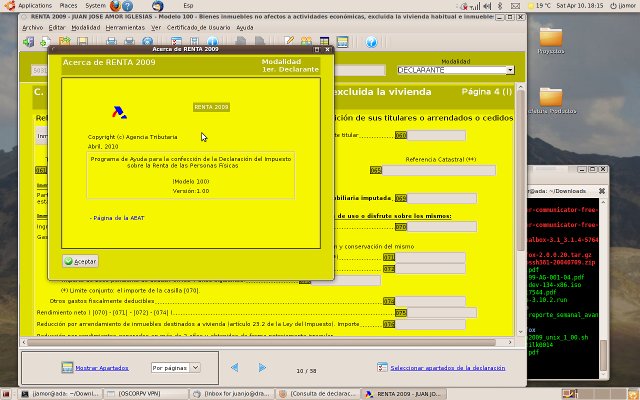640x400 pixels.
Task: Click the RENTA 2009 label in About dialog
Action: click(211, 107)
